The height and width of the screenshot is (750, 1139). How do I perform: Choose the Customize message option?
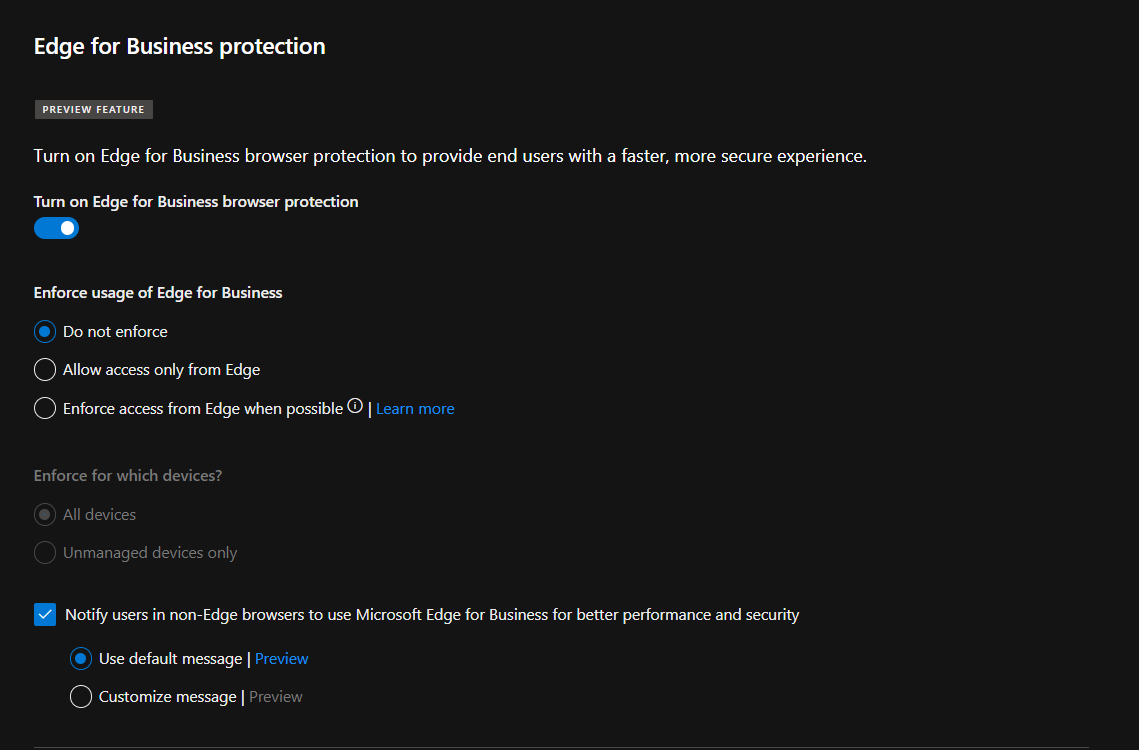[81, 697]
